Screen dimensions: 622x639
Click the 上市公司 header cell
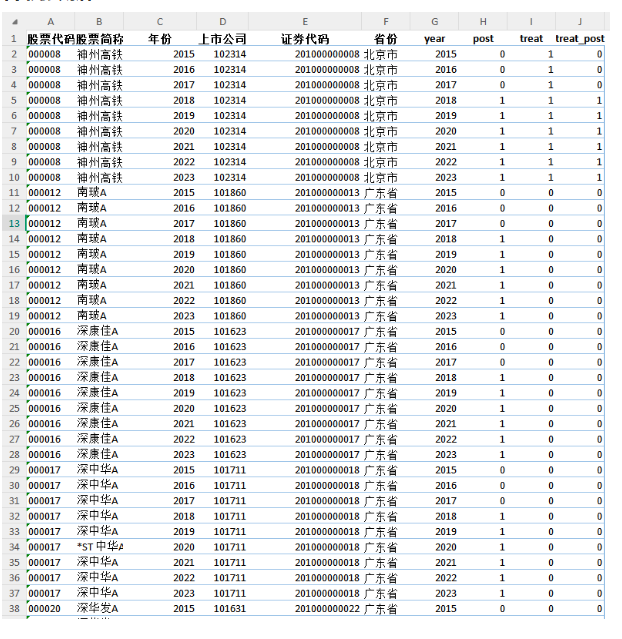[x=223, y=39]
